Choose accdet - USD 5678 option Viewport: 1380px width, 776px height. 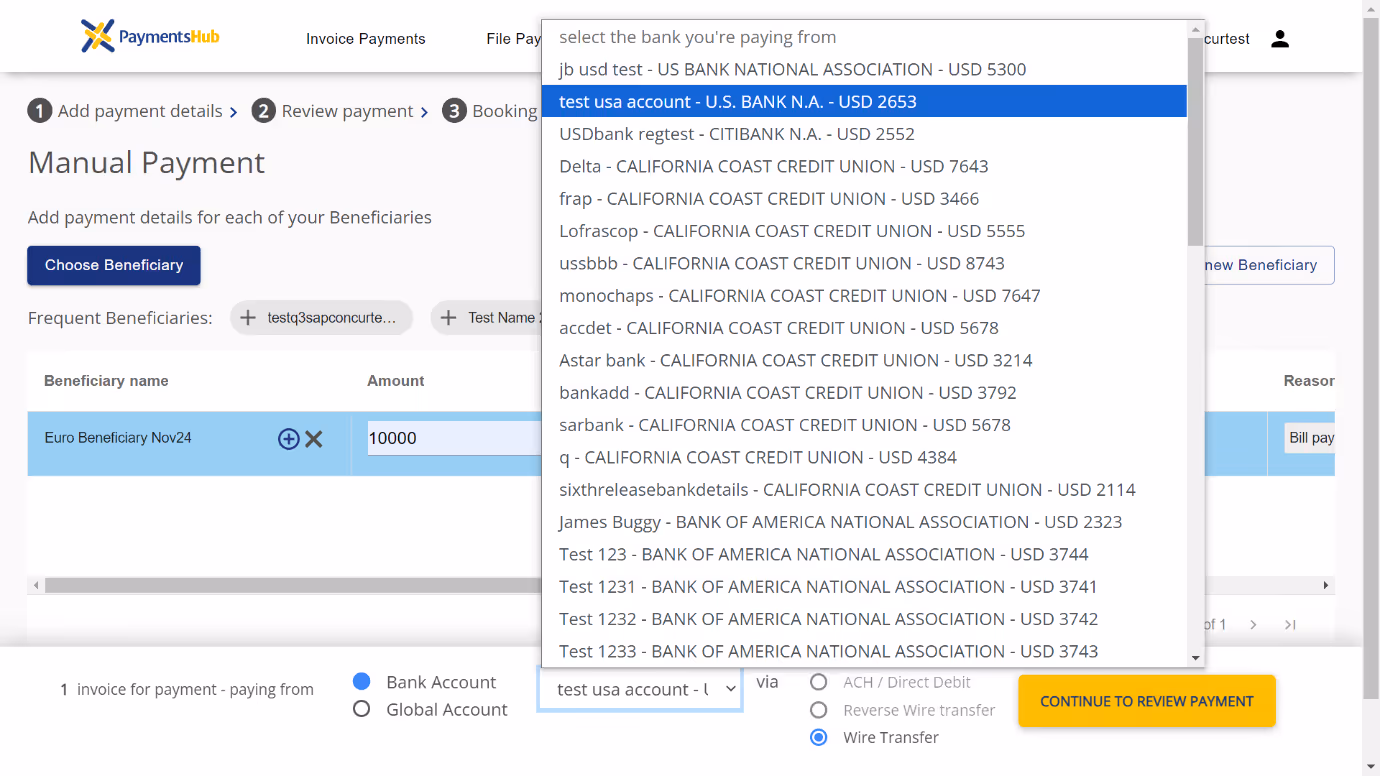coord(864,328)
